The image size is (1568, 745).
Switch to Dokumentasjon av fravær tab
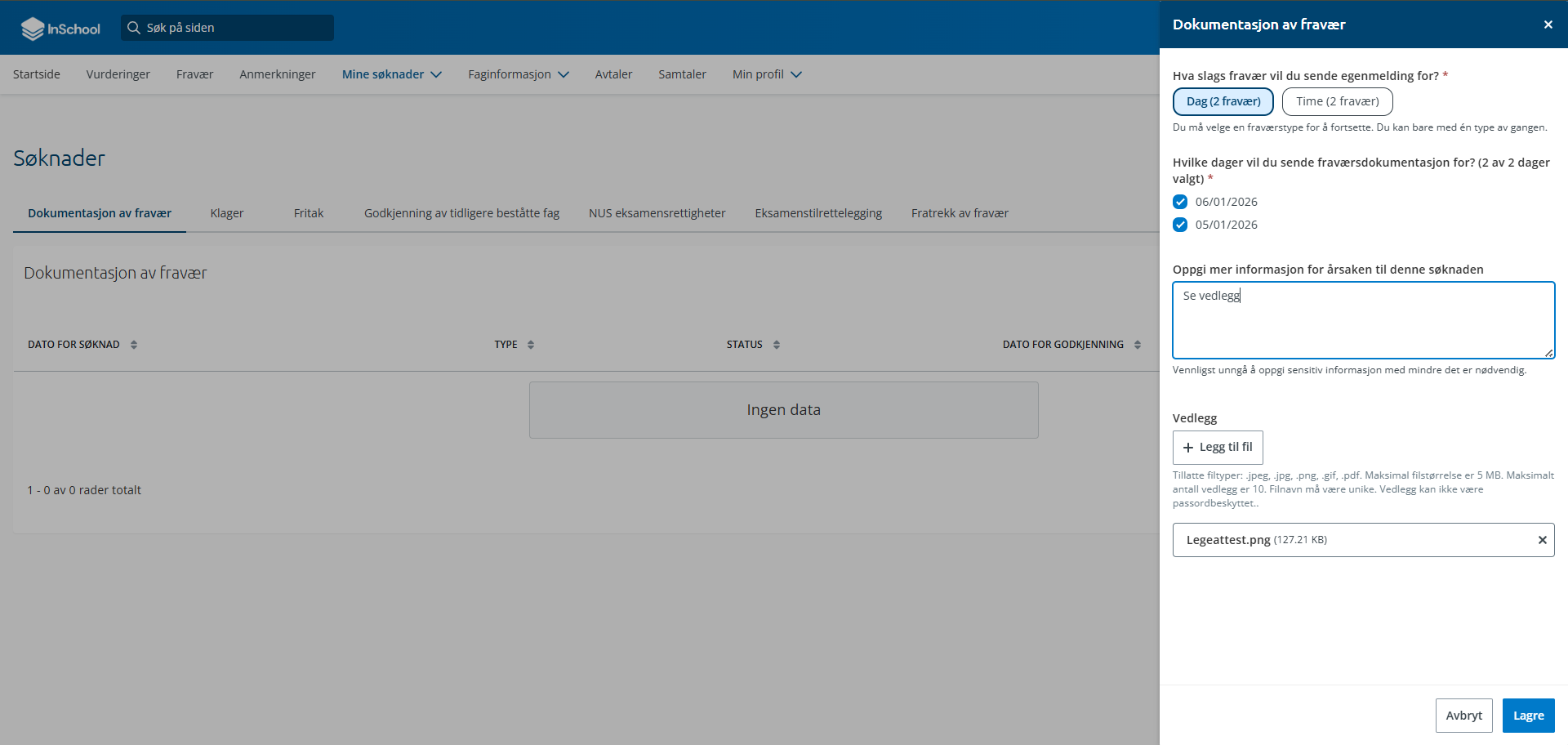pyautogui.click(x=100, y=213)
